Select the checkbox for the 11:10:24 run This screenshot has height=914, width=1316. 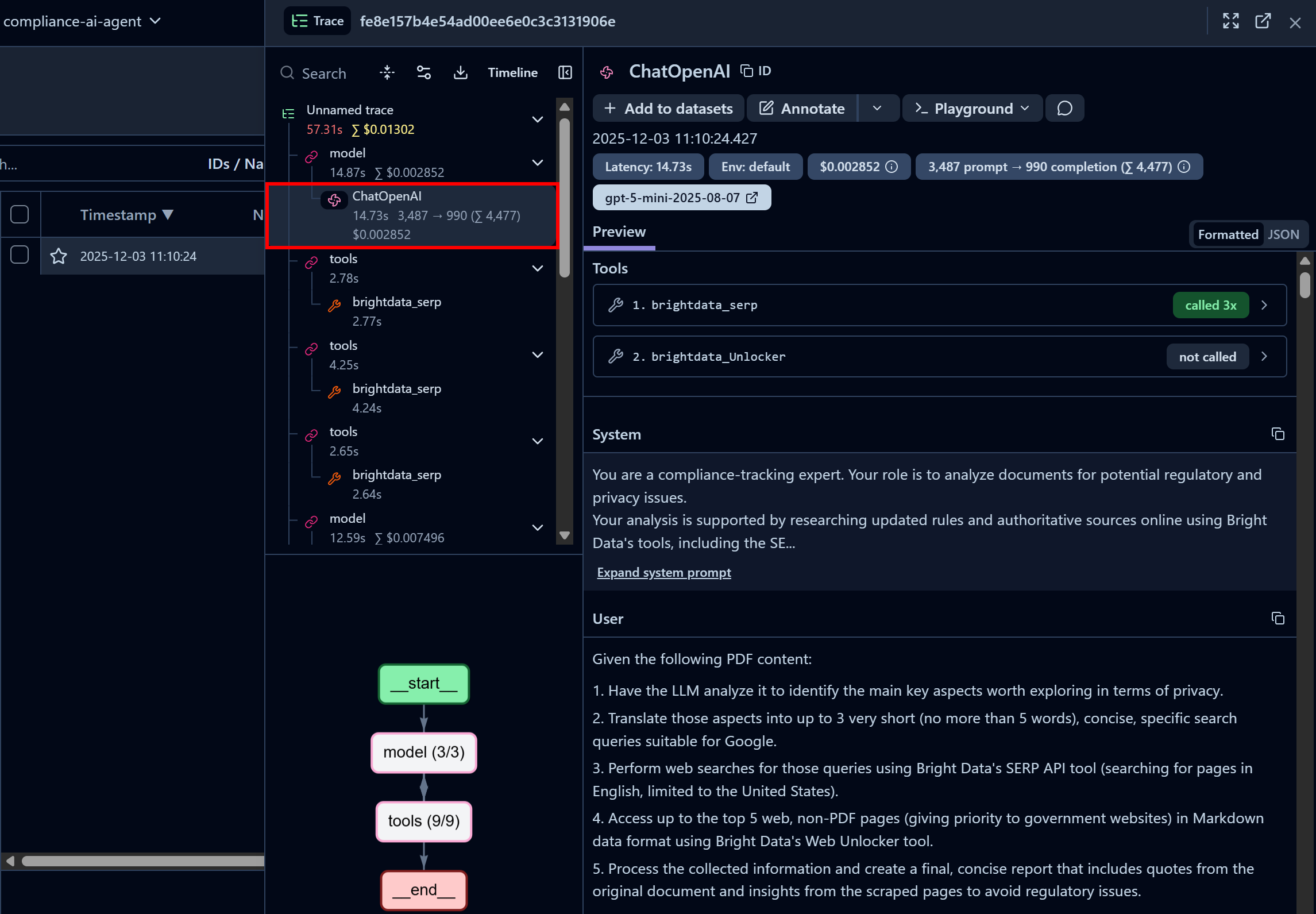pos(20,253)
